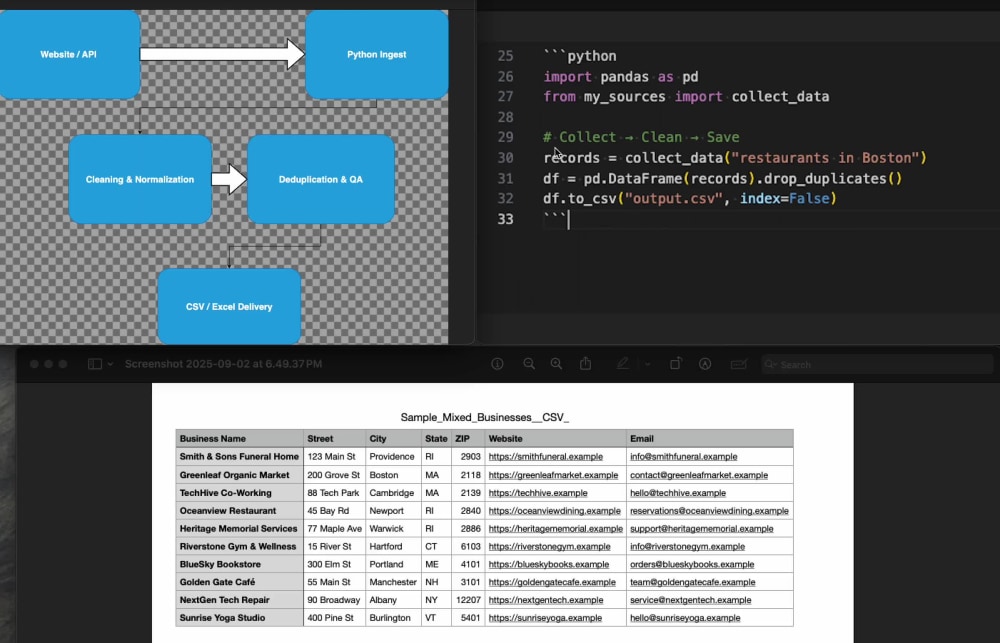Image resolution: width=1000 pixels, height=643 pixels.
Task: Click the hello@sunriseyoga.example email
Action: [x=684, y=618]
